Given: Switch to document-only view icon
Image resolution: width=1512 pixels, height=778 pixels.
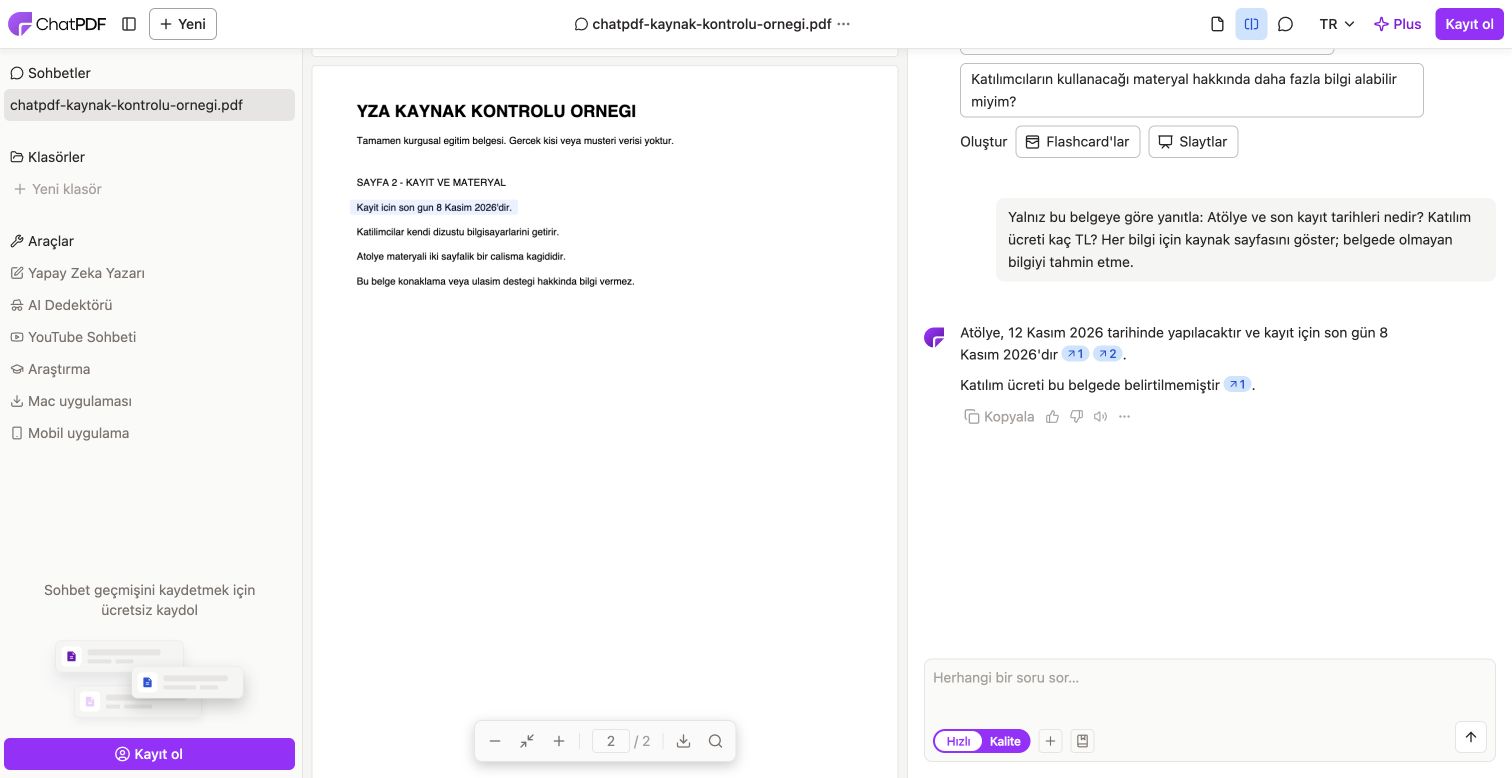Looking at the screenshot, I should 1217,24.
